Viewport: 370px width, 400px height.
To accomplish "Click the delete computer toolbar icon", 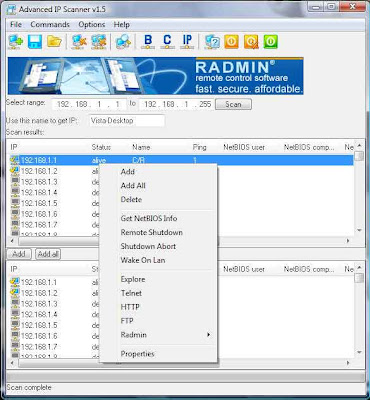I will pos(79,42).
